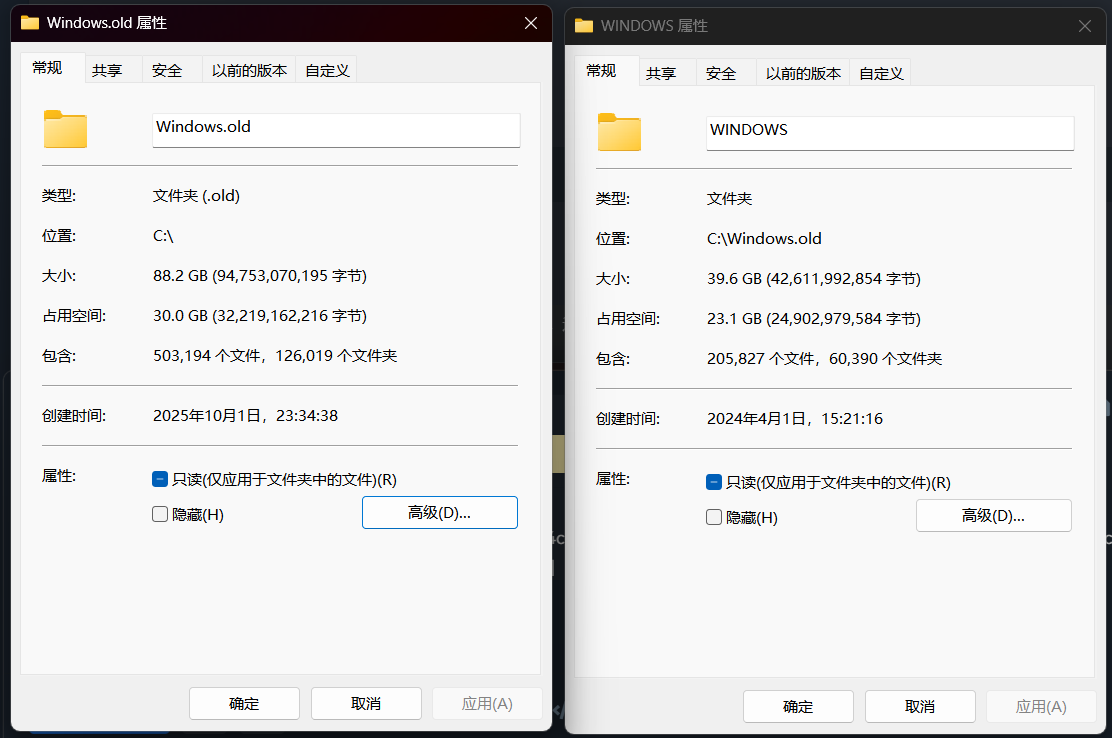The image size is (1112, 738).
Task: Enable 隐藏 checkbox in Windows.old 属性 window
Action: (x=160, y=514)
